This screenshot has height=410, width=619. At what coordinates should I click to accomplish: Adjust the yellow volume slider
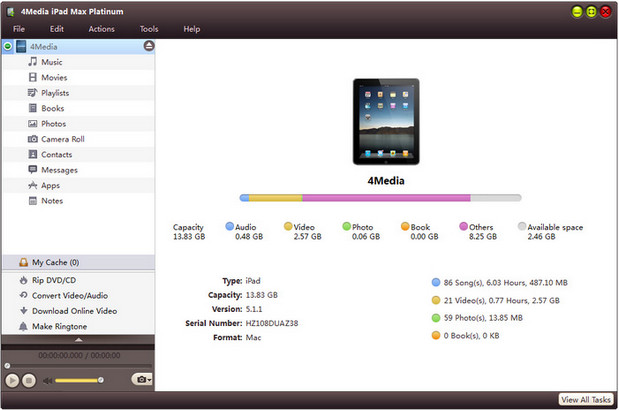[x=78, y=380]
